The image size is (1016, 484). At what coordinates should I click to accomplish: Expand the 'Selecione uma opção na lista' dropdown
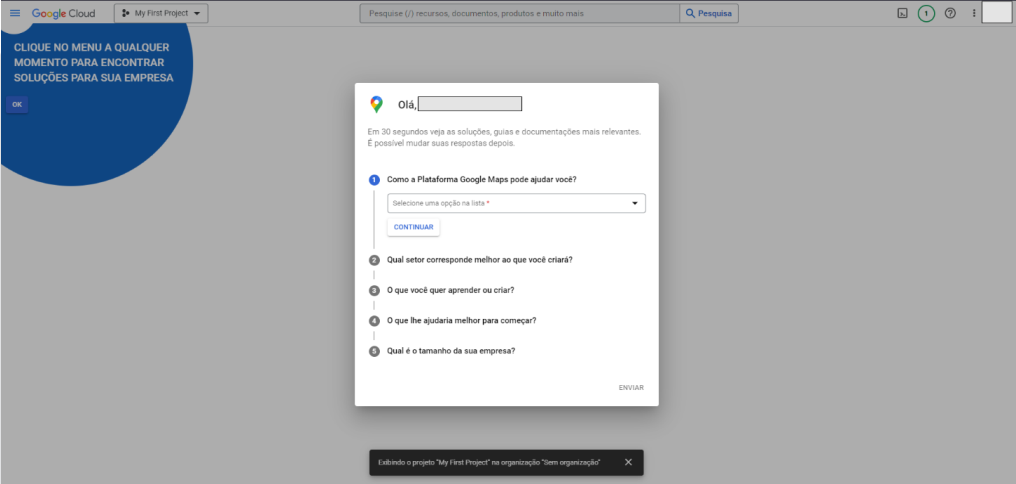click(x=516, y=203)
